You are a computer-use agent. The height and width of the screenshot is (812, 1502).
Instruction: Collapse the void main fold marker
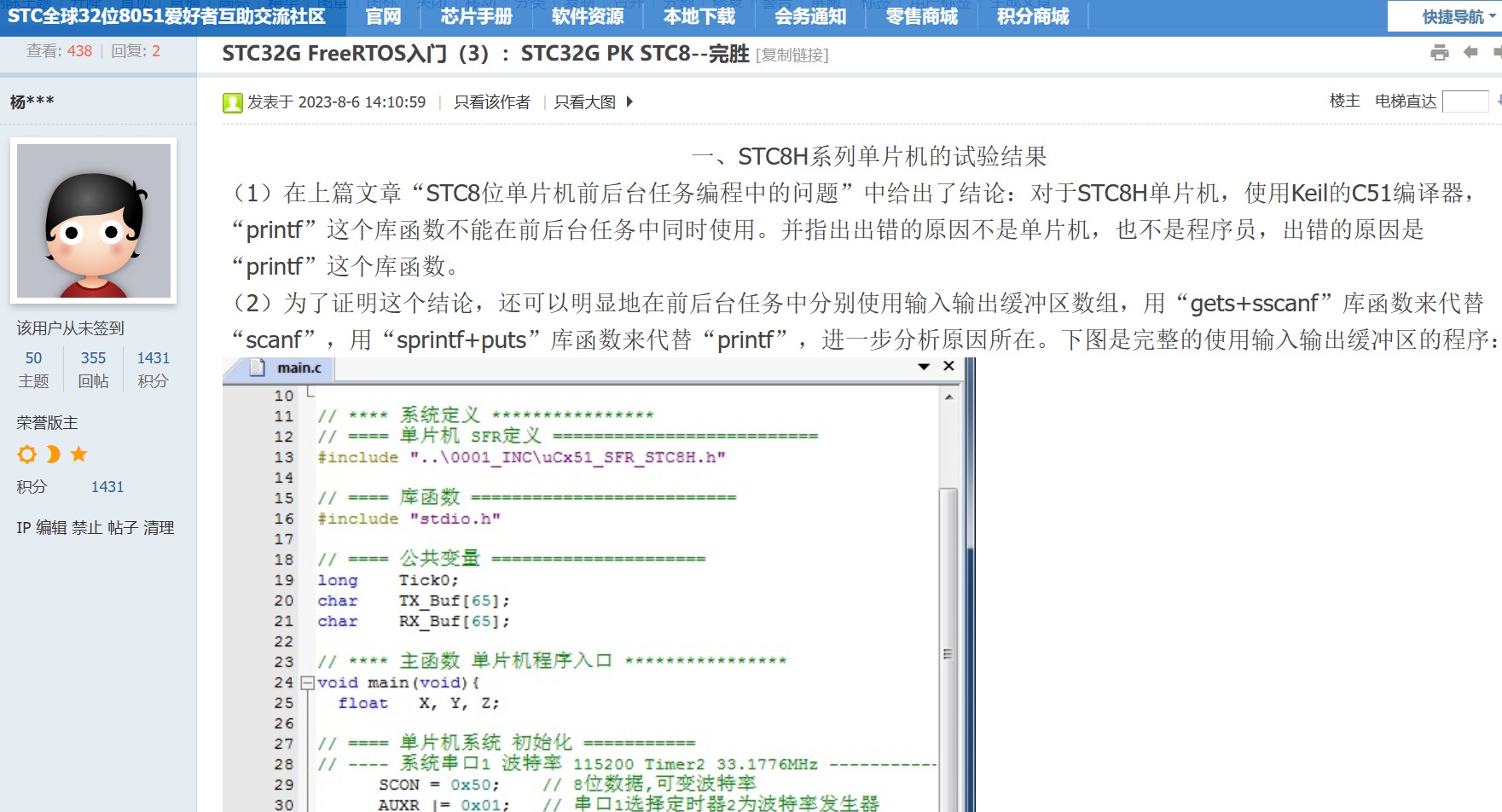(307, 683)
